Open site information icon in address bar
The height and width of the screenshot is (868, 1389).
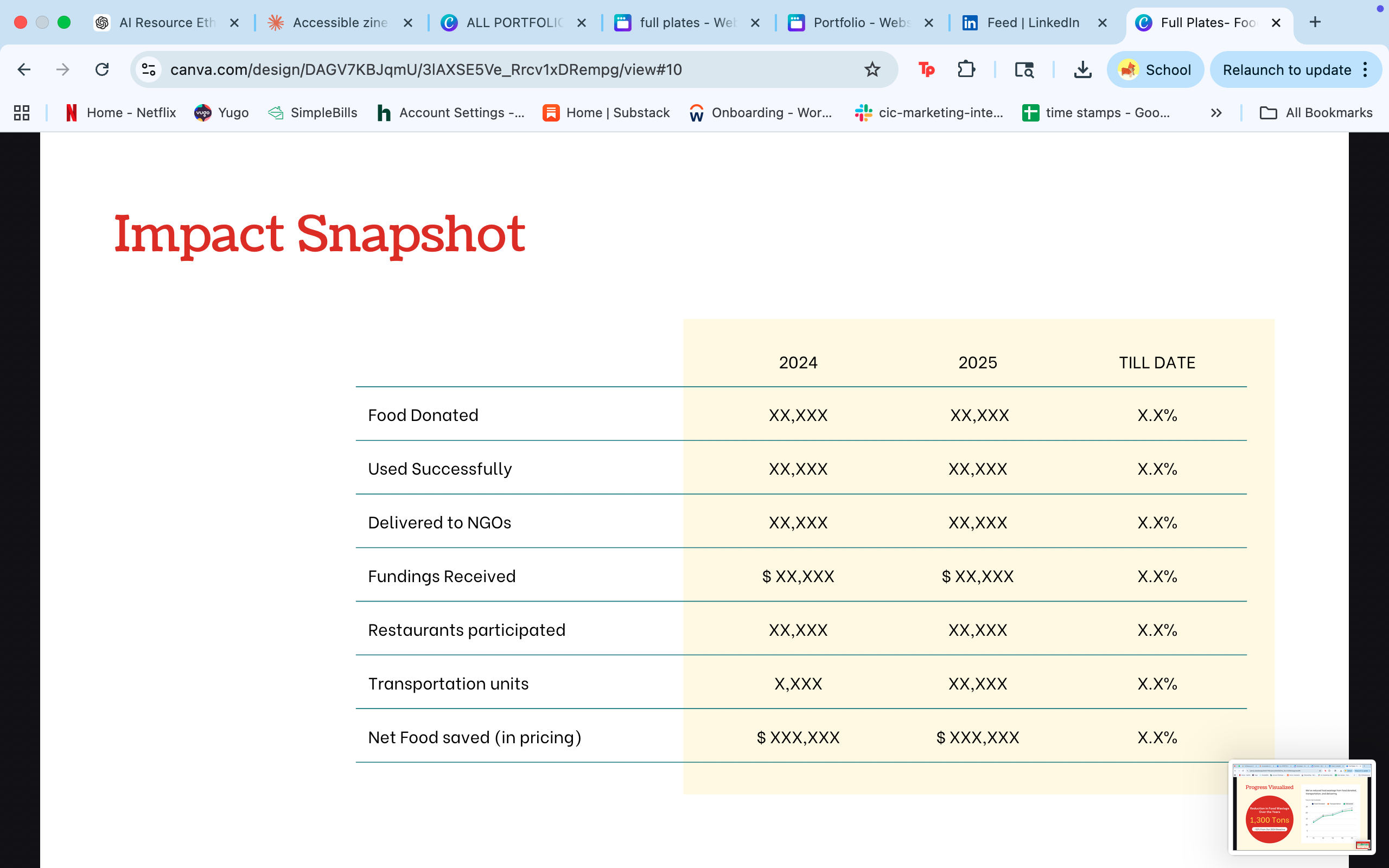[149, 69]
